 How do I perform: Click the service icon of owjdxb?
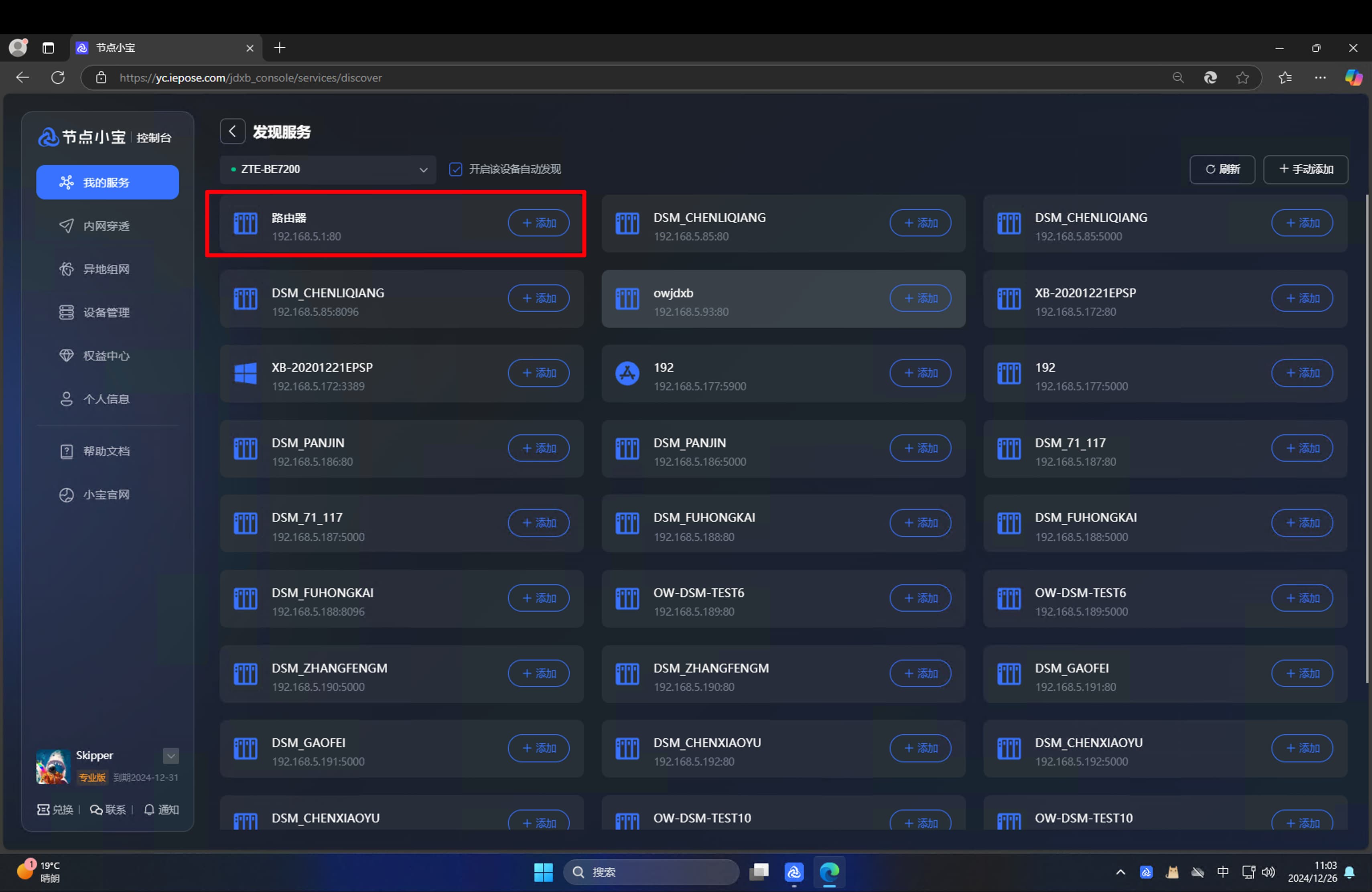click(627, 298)
